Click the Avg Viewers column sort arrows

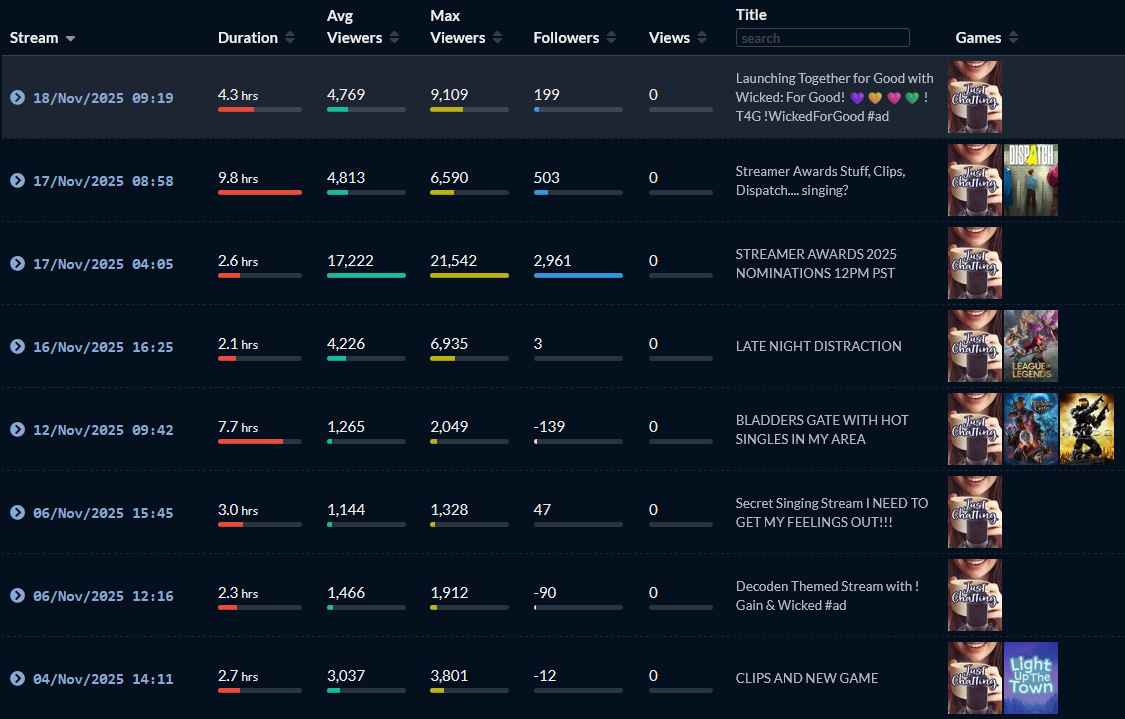(394, 37)
